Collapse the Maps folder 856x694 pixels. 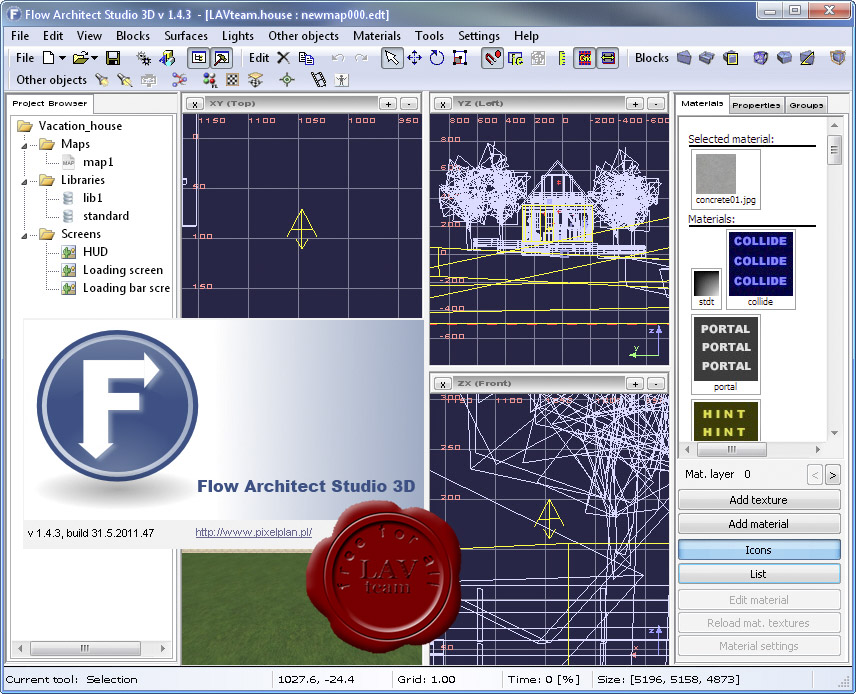[x=25, y=145]
